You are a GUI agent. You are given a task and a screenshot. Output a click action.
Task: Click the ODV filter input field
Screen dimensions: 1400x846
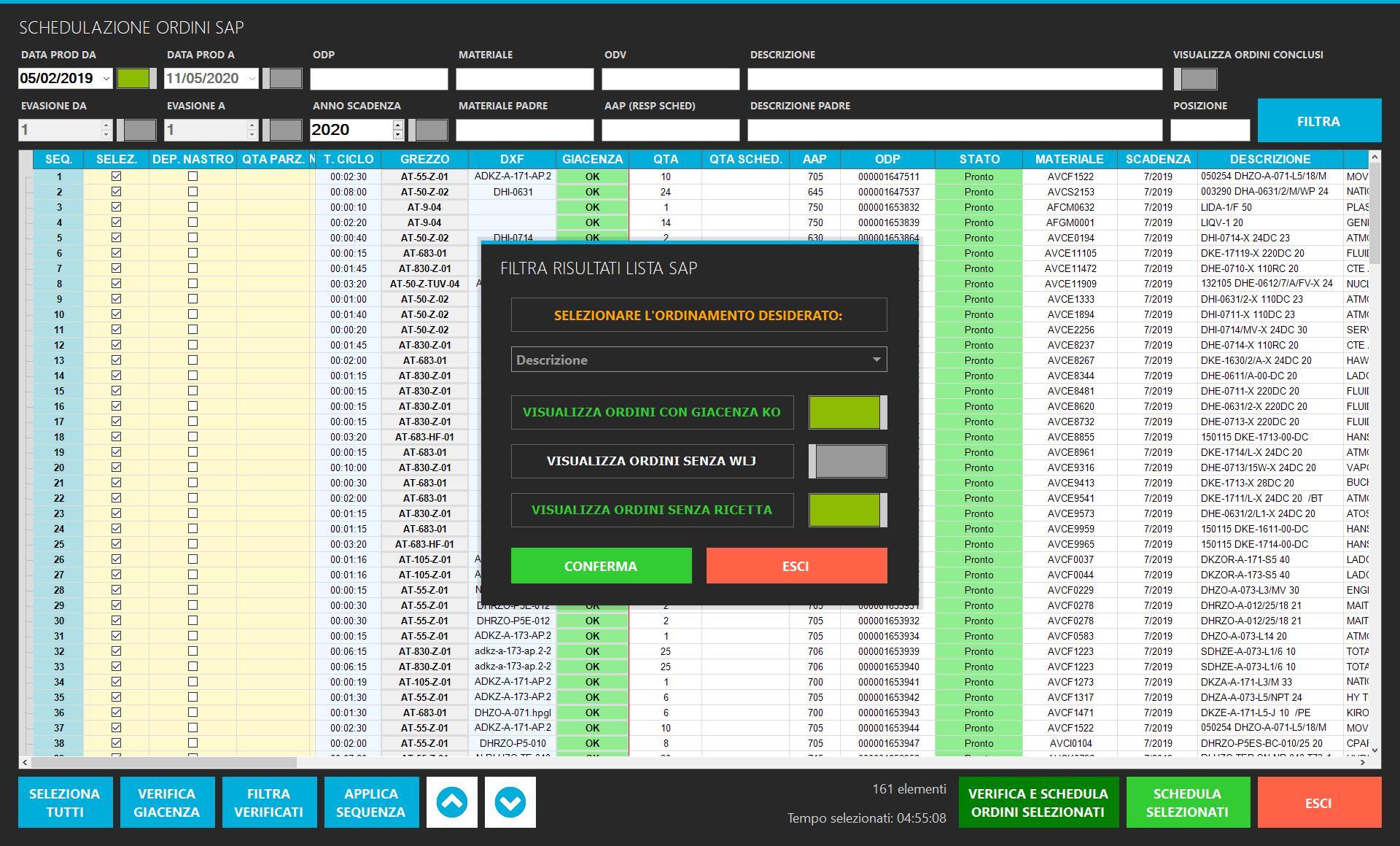tap(671, 79)
